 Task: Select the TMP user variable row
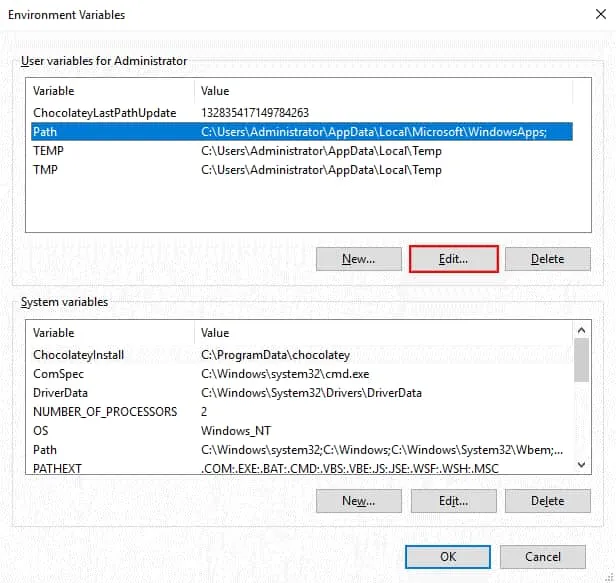(x=47, y=170)
